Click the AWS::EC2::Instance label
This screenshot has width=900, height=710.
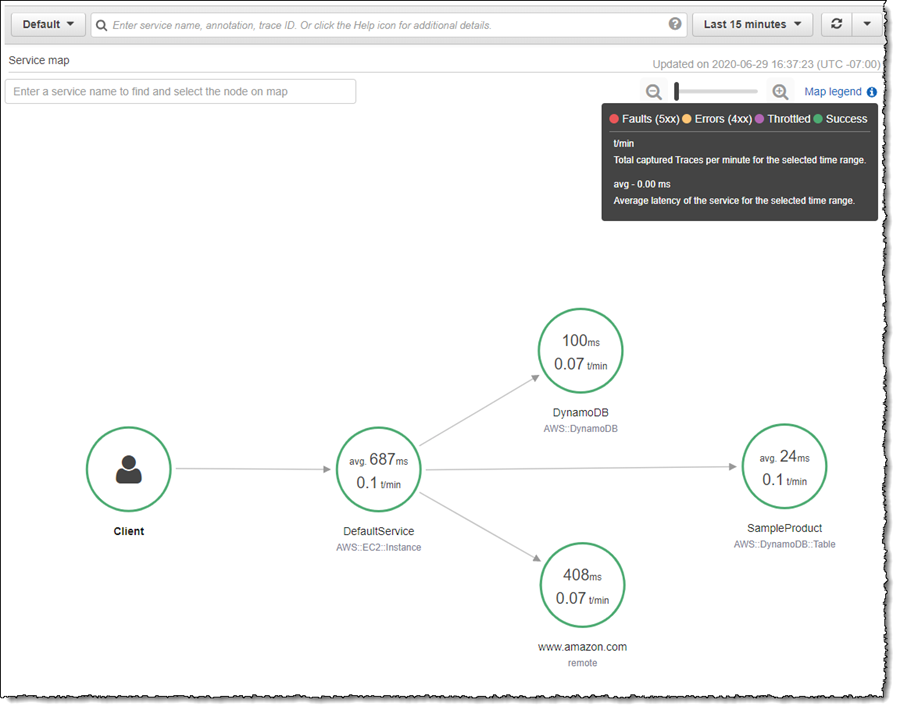click(x=379, y=547)
